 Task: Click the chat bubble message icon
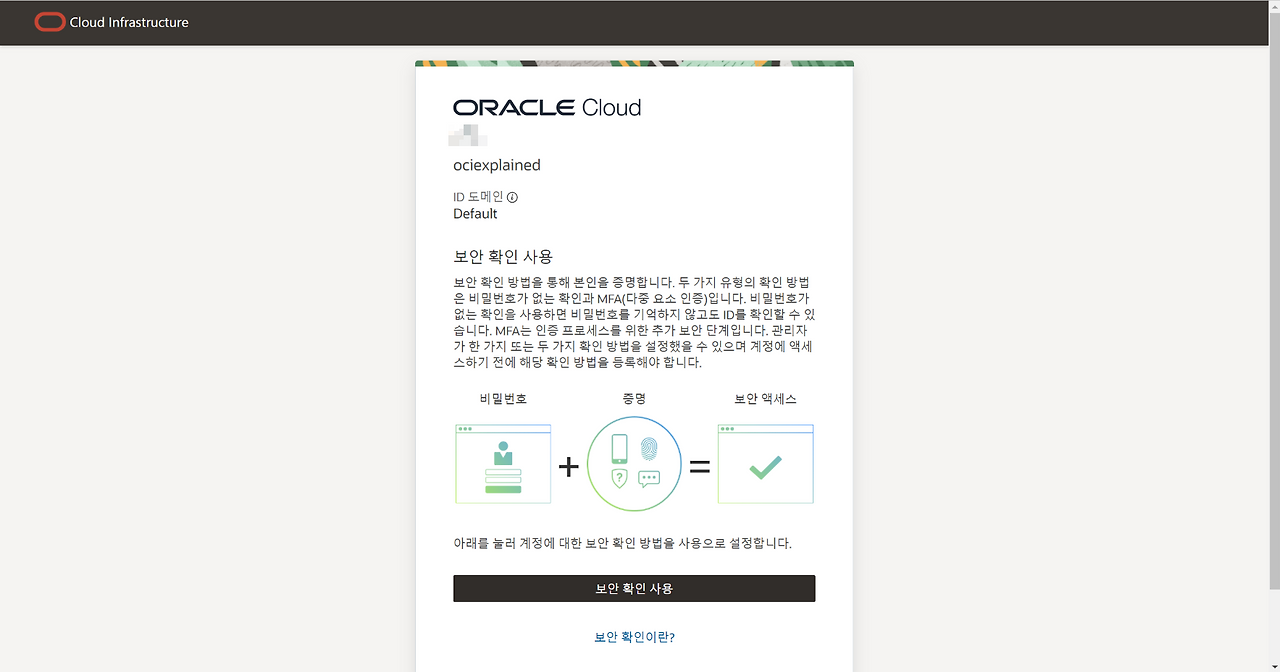pos(649,478)
